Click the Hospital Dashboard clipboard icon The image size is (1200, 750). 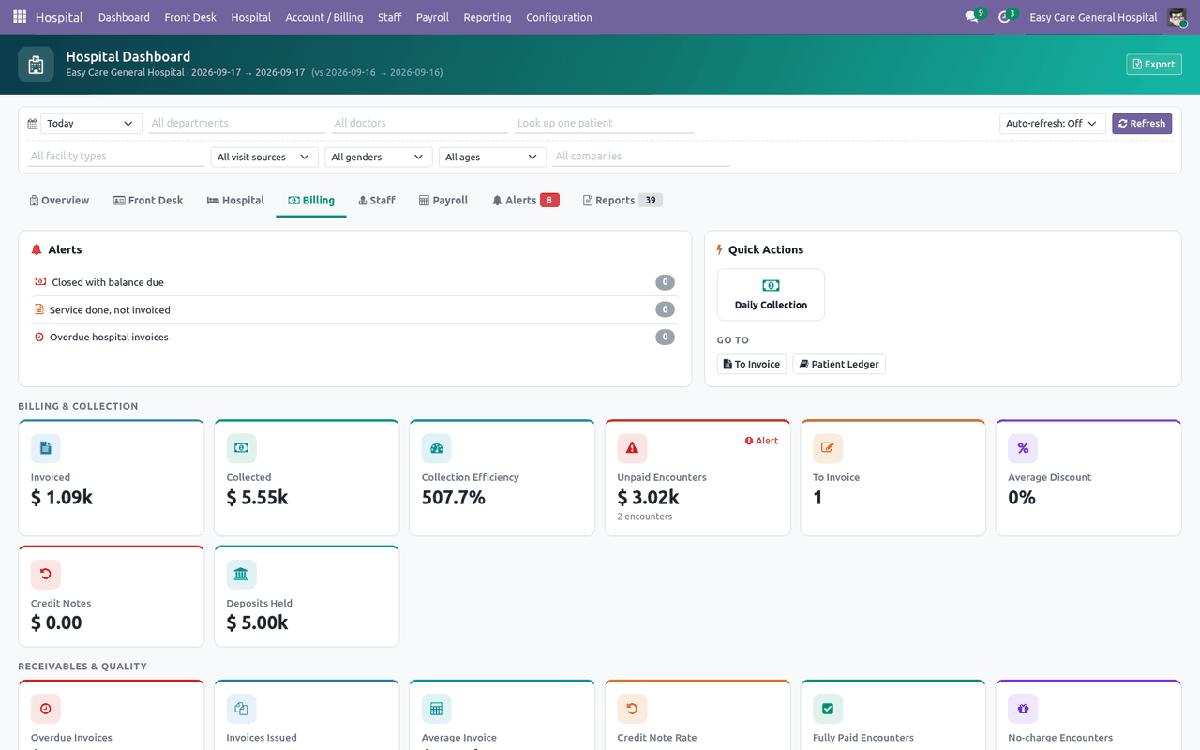click(x=36, y=65)
